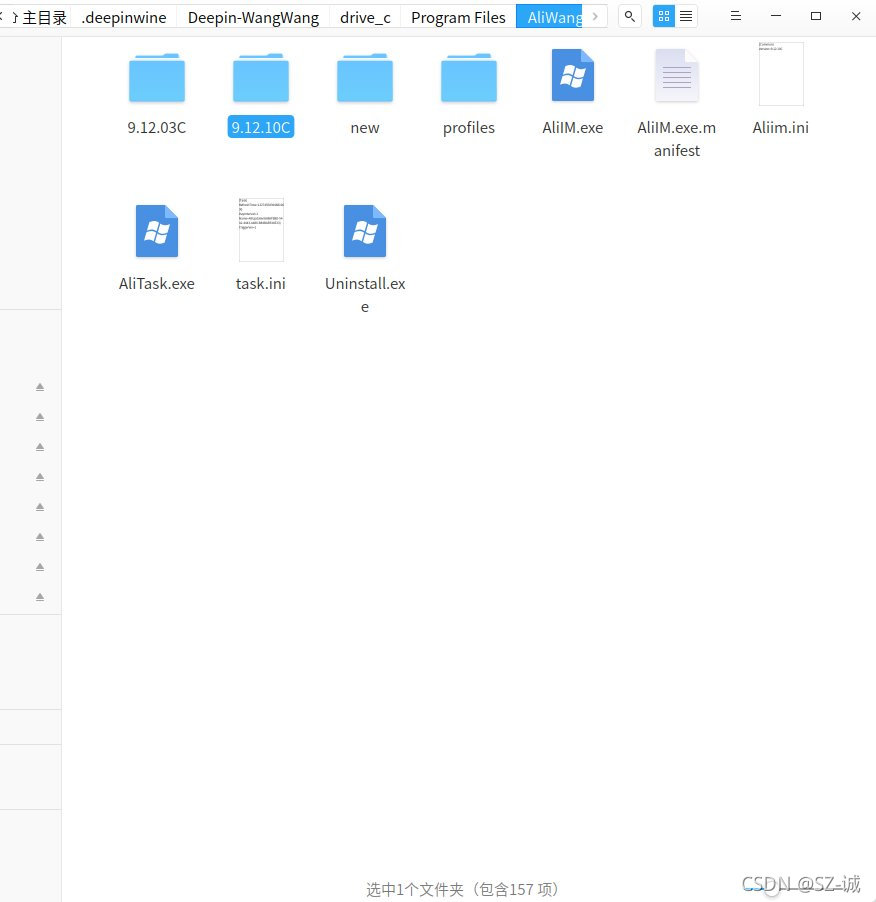Select the AliIM.exe file icon
876x902 pixels.
573,75
